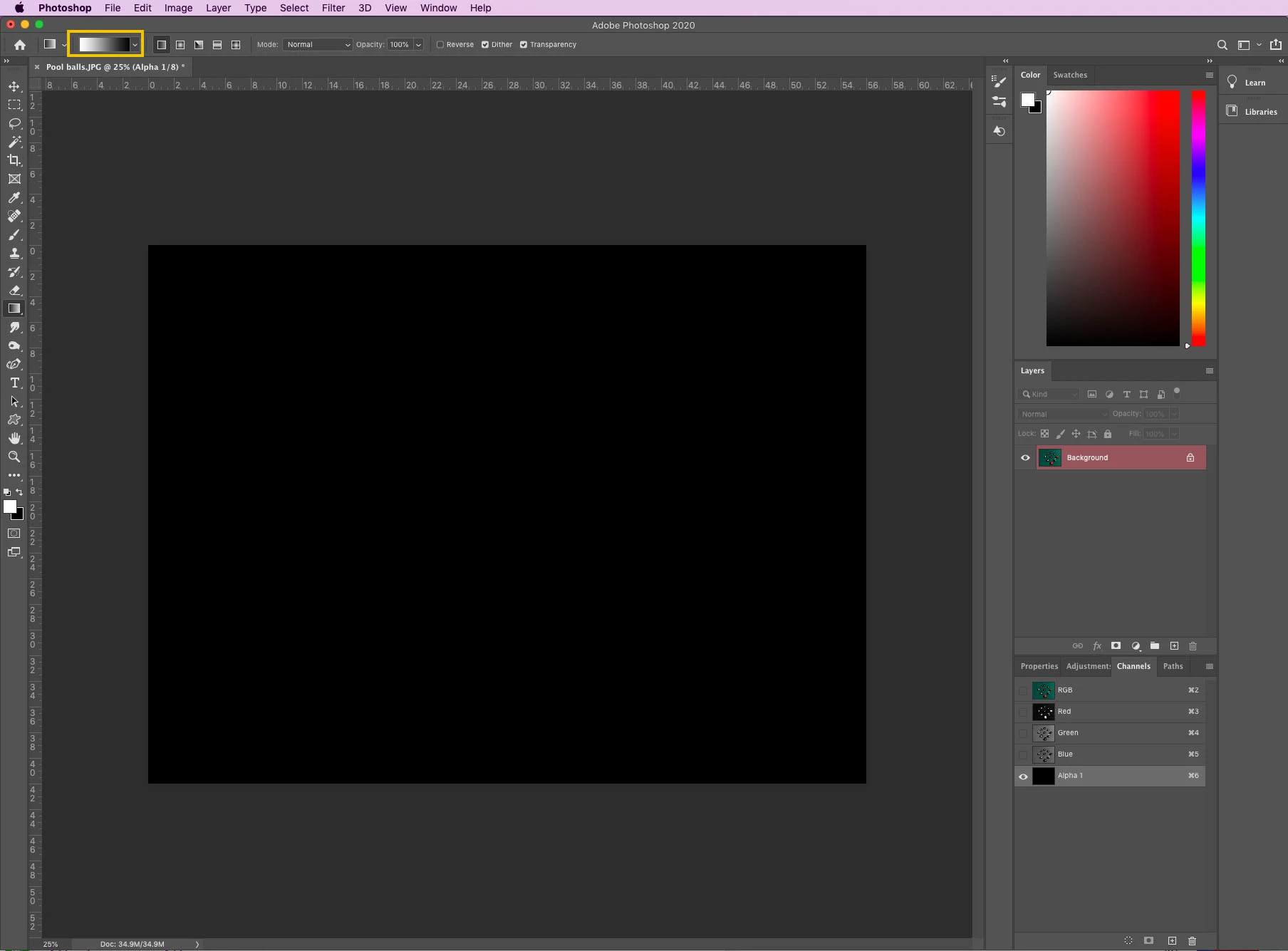Show the Blue channel visibility

(1024, 755)
